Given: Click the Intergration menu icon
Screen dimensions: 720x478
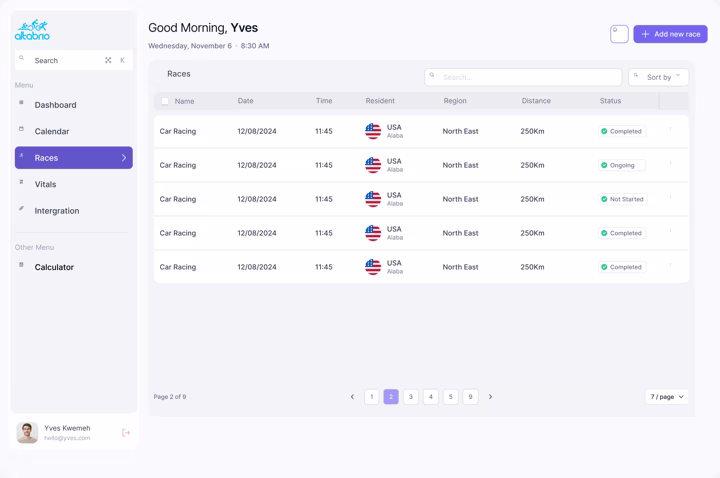Looking at the screenshot, I should click(x=21, y=208).
